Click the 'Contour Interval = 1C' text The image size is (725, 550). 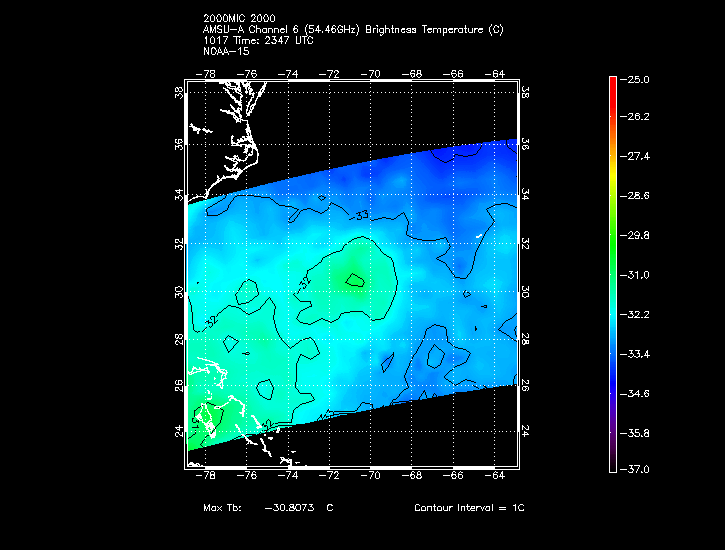coord(469,507)
